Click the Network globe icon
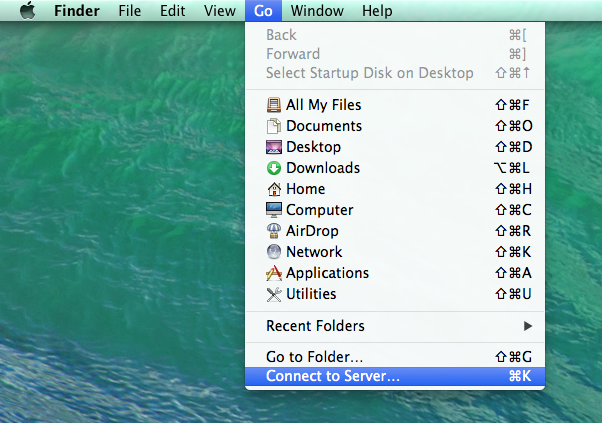This screenshot has width=602, height=423. click(274, 252)
